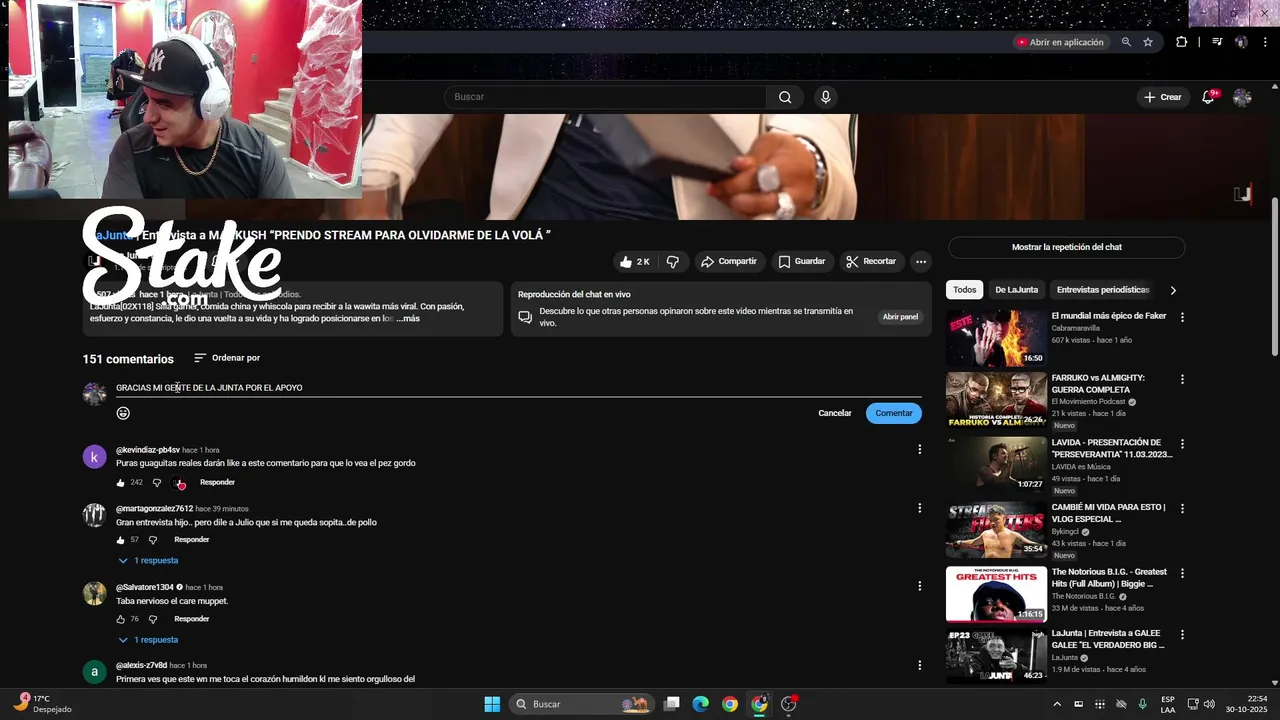1280x720 pixels.
Task: Click 'Mostrar la repetición del chat'
Action: tap(1066, 247)
